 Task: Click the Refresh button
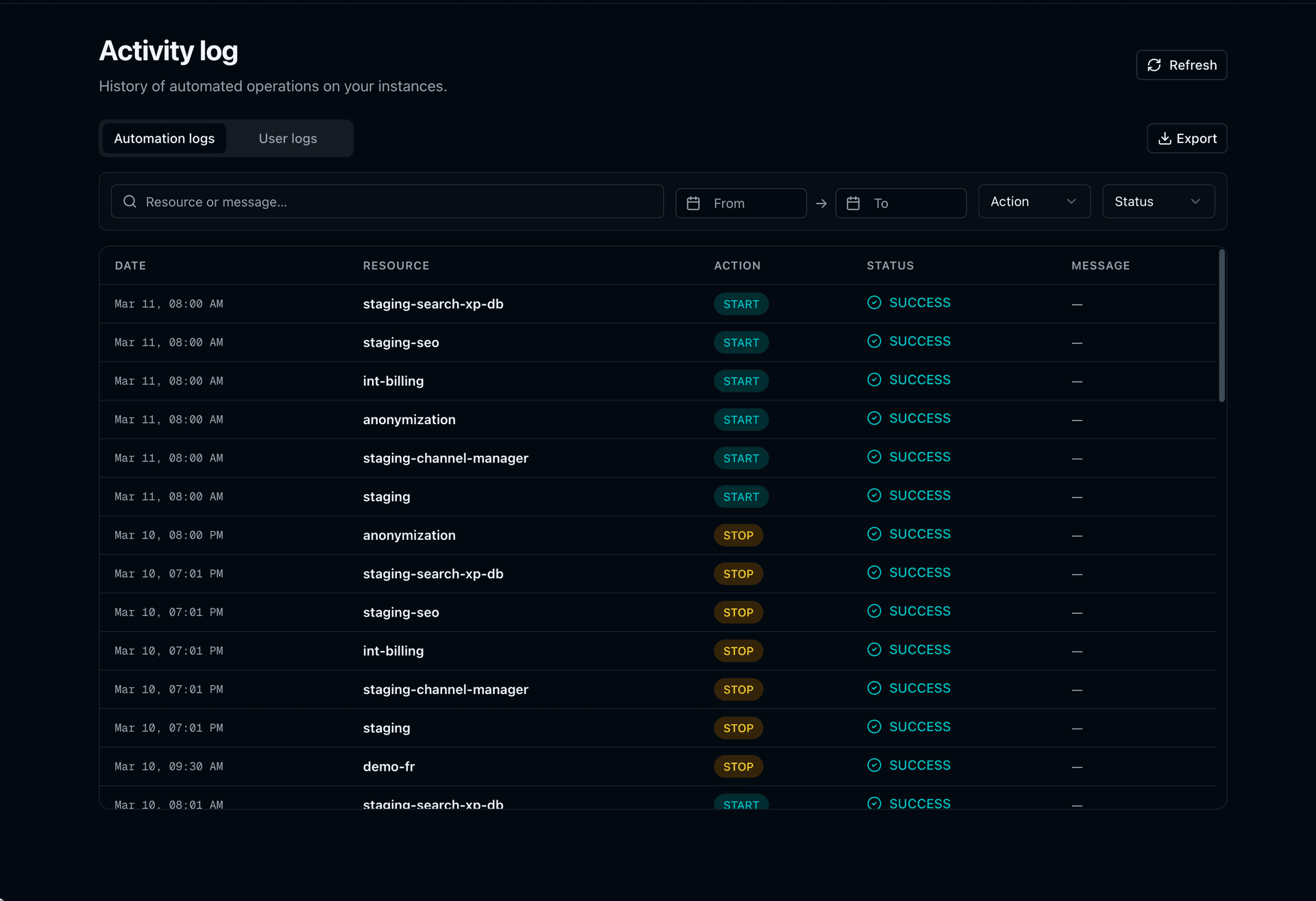click(1182, 65)
